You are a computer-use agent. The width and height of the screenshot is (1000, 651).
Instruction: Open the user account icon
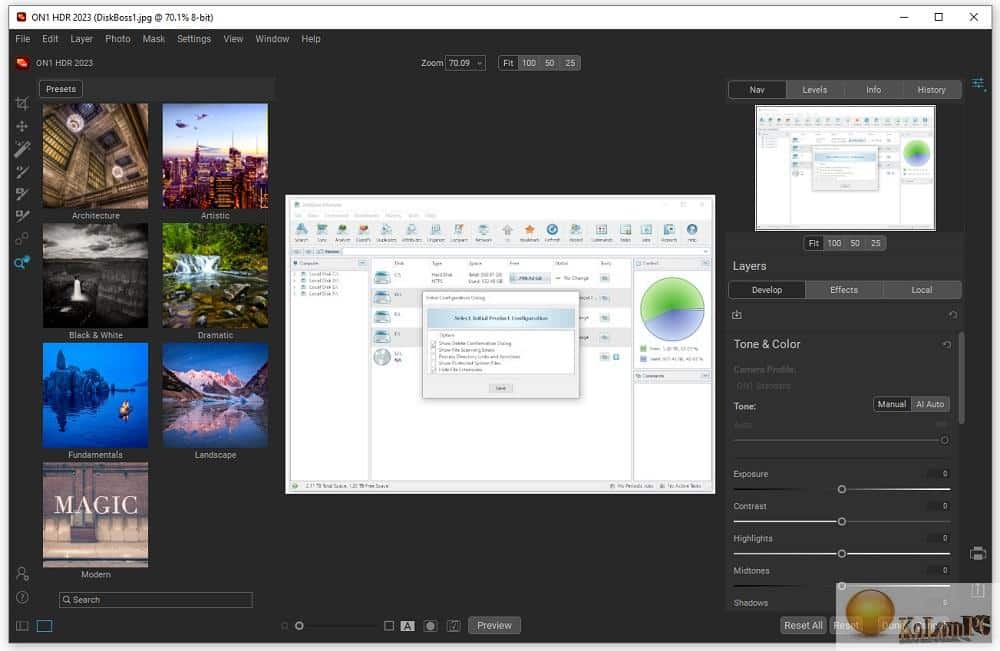point(22,574)
